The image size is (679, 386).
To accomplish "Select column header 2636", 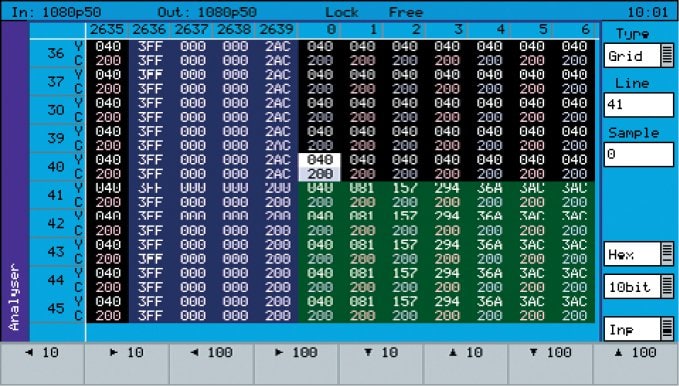I will coord(149,29).
